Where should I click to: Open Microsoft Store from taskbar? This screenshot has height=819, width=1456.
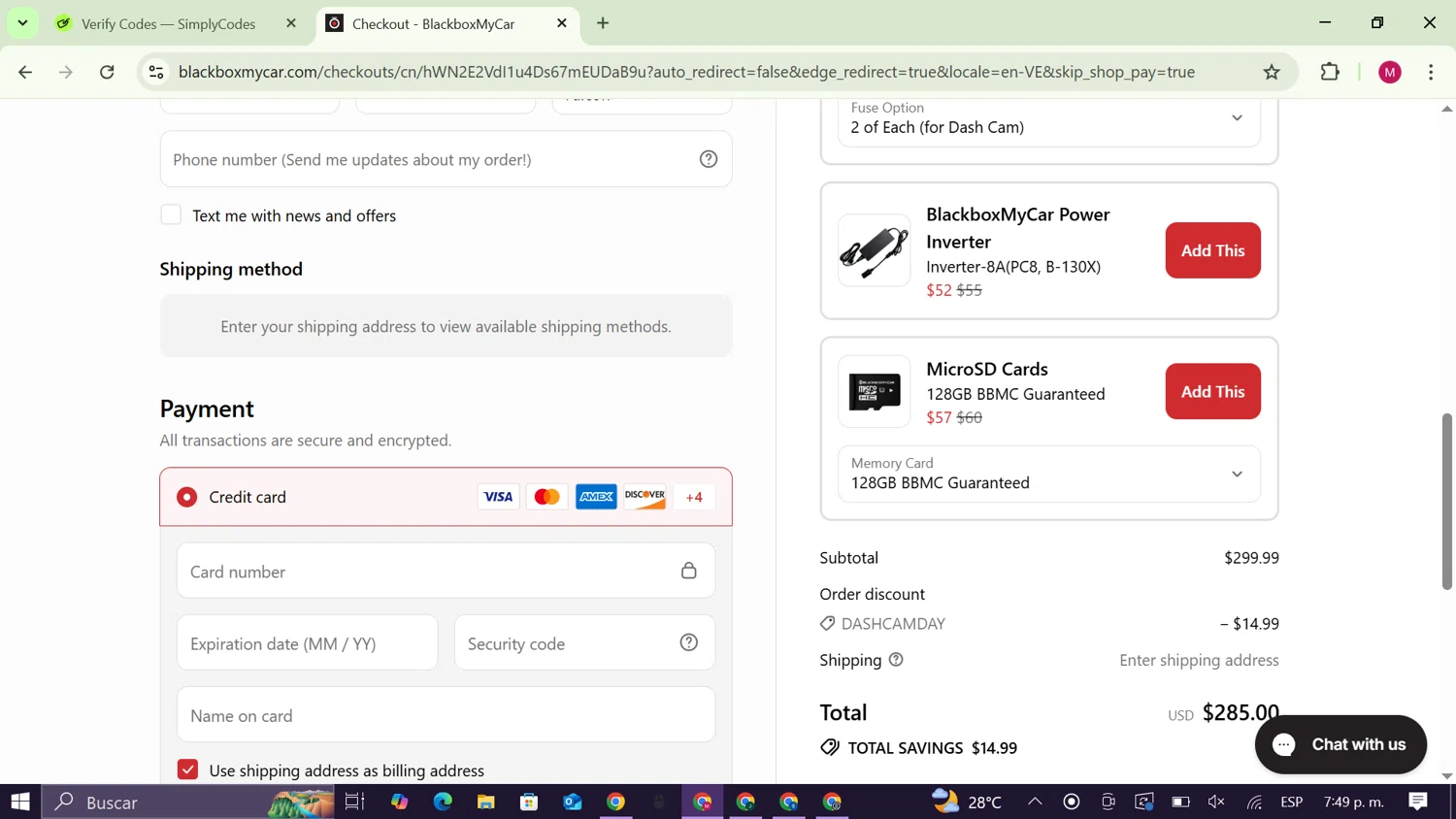tap(529, 802)
